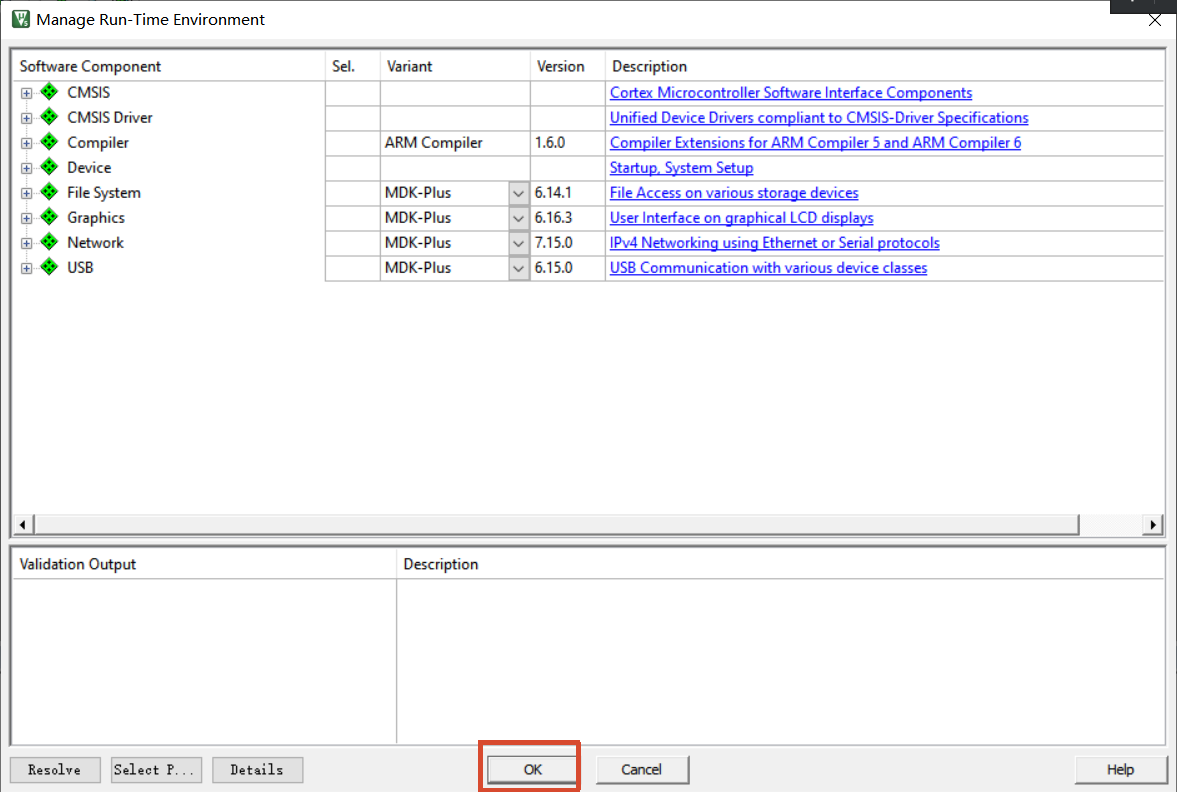Expand the CMSIS Driver tree node

coord(26,118)
